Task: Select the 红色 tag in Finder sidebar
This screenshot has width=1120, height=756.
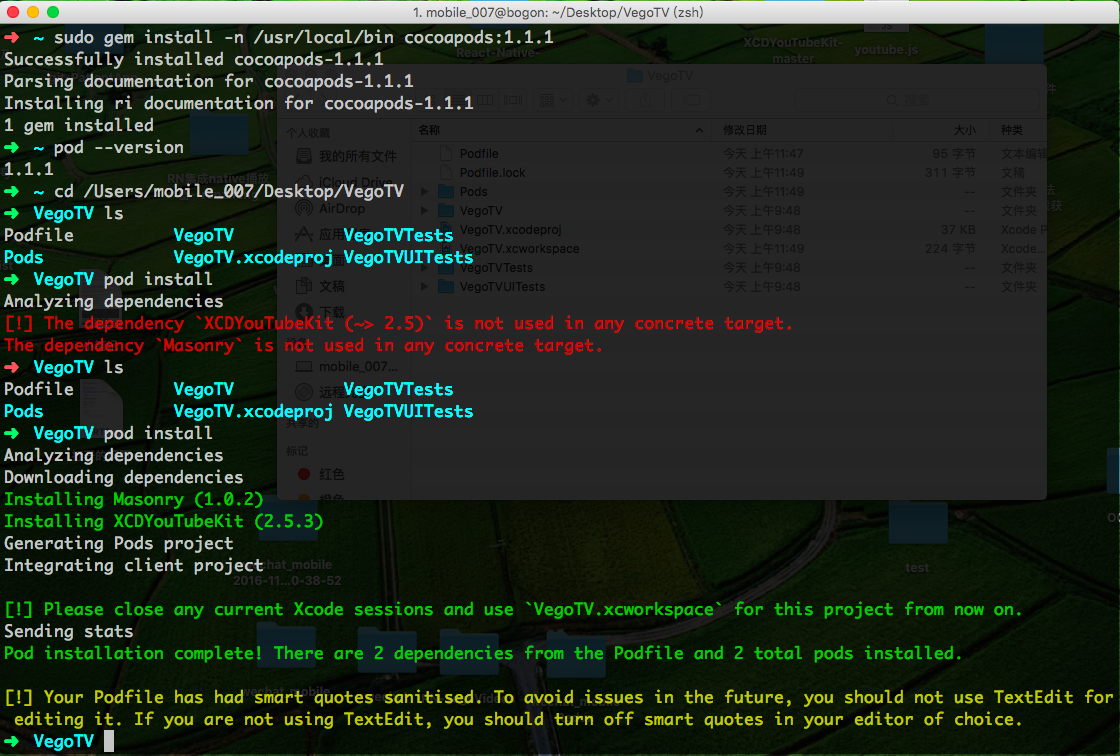Action: click(x=331, y=474)
